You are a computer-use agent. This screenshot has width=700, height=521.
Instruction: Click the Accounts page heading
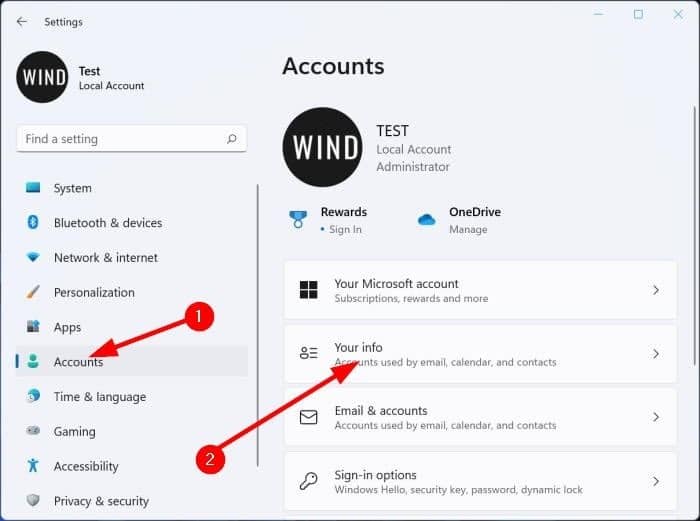tap(333, 66)
